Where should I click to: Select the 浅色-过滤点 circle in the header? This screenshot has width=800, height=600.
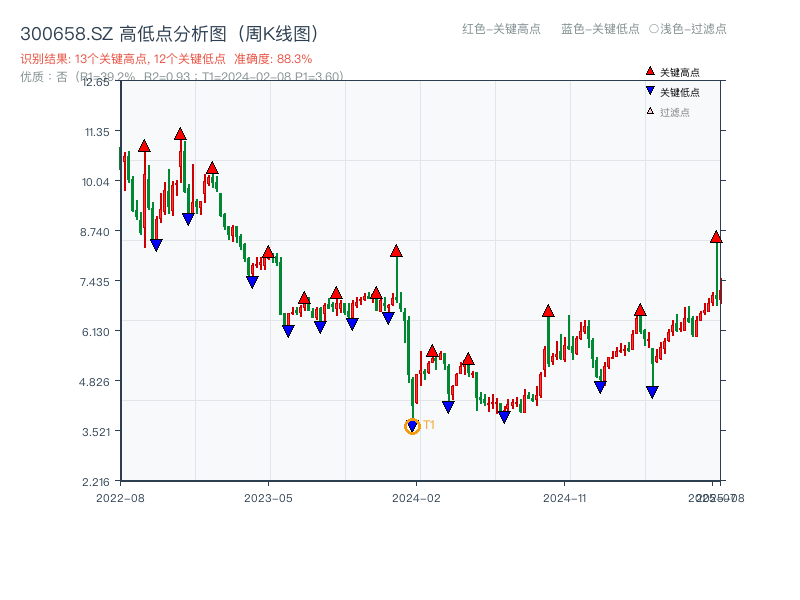(x=653, y=29)
